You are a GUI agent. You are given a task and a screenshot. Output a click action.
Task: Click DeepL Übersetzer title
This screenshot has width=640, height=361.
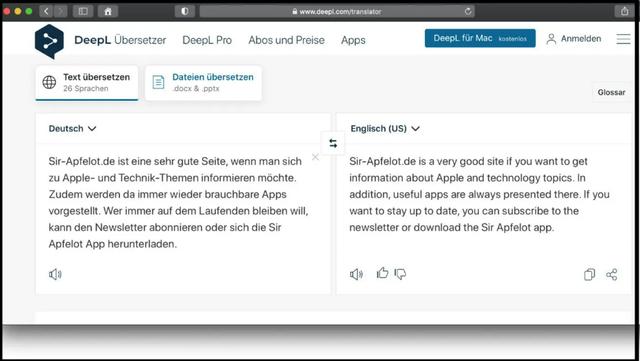120,40
